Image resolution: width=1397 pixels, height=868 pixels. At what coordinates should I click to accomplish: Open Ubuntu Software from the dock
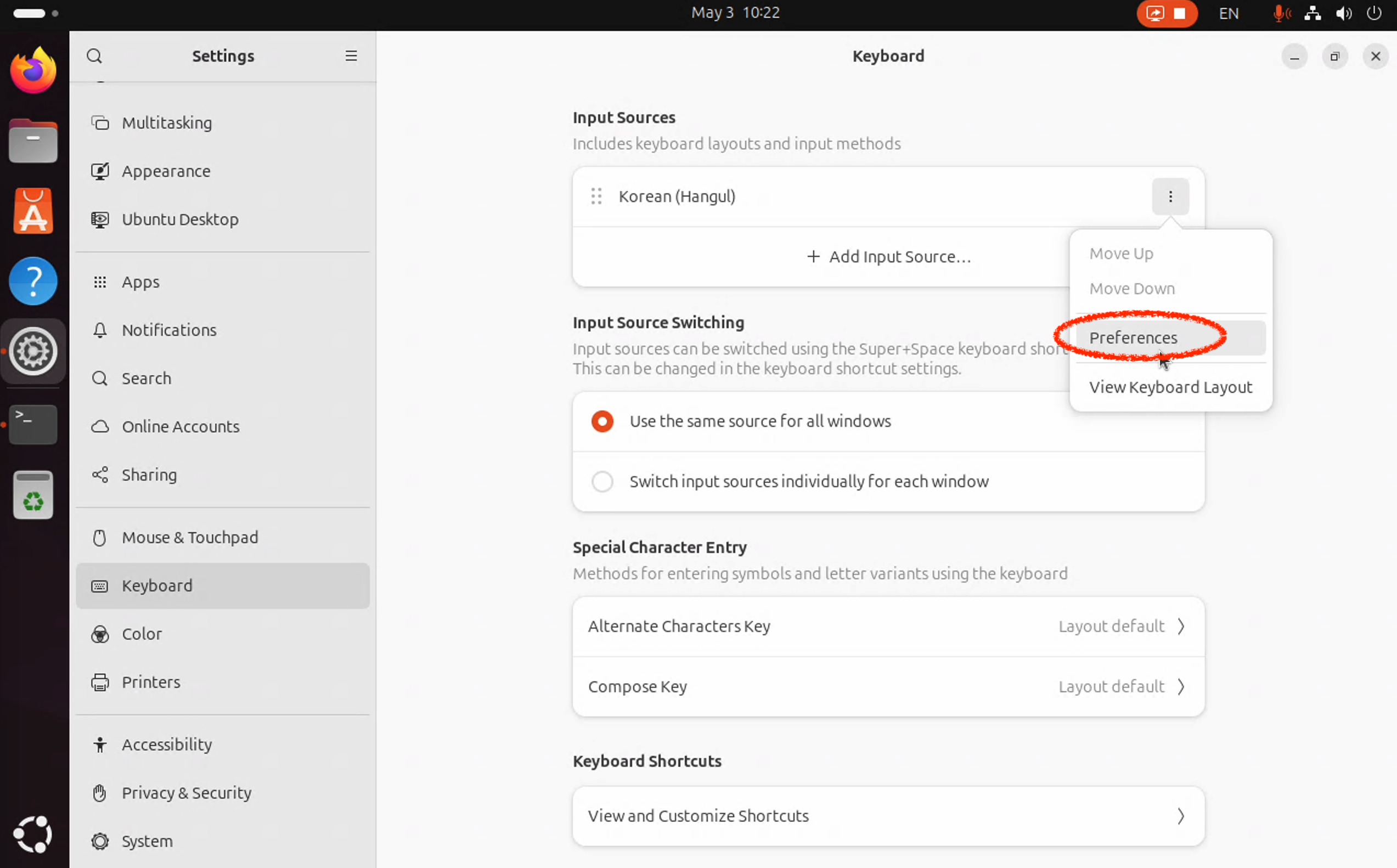[33, 211]
